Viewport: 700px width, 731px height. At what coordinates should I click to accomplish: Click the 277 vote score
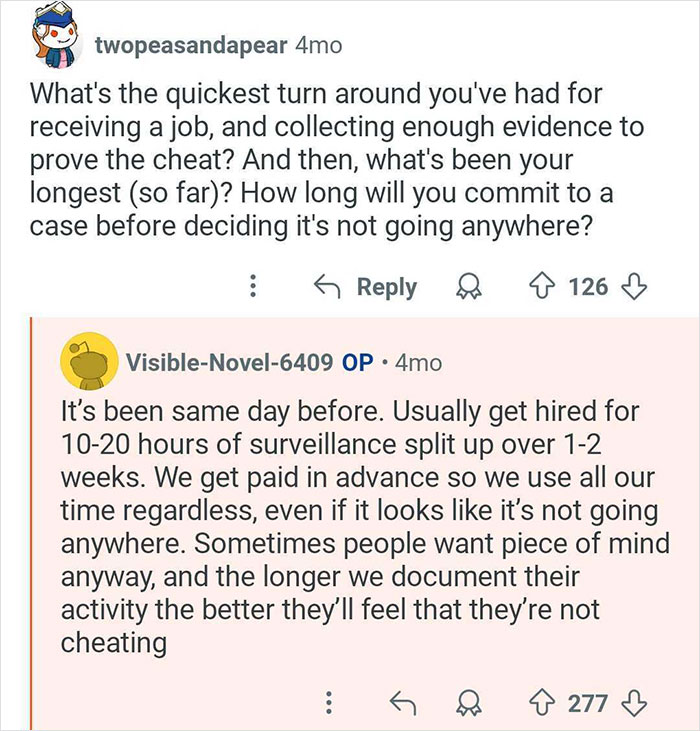[x=588, y=703]
